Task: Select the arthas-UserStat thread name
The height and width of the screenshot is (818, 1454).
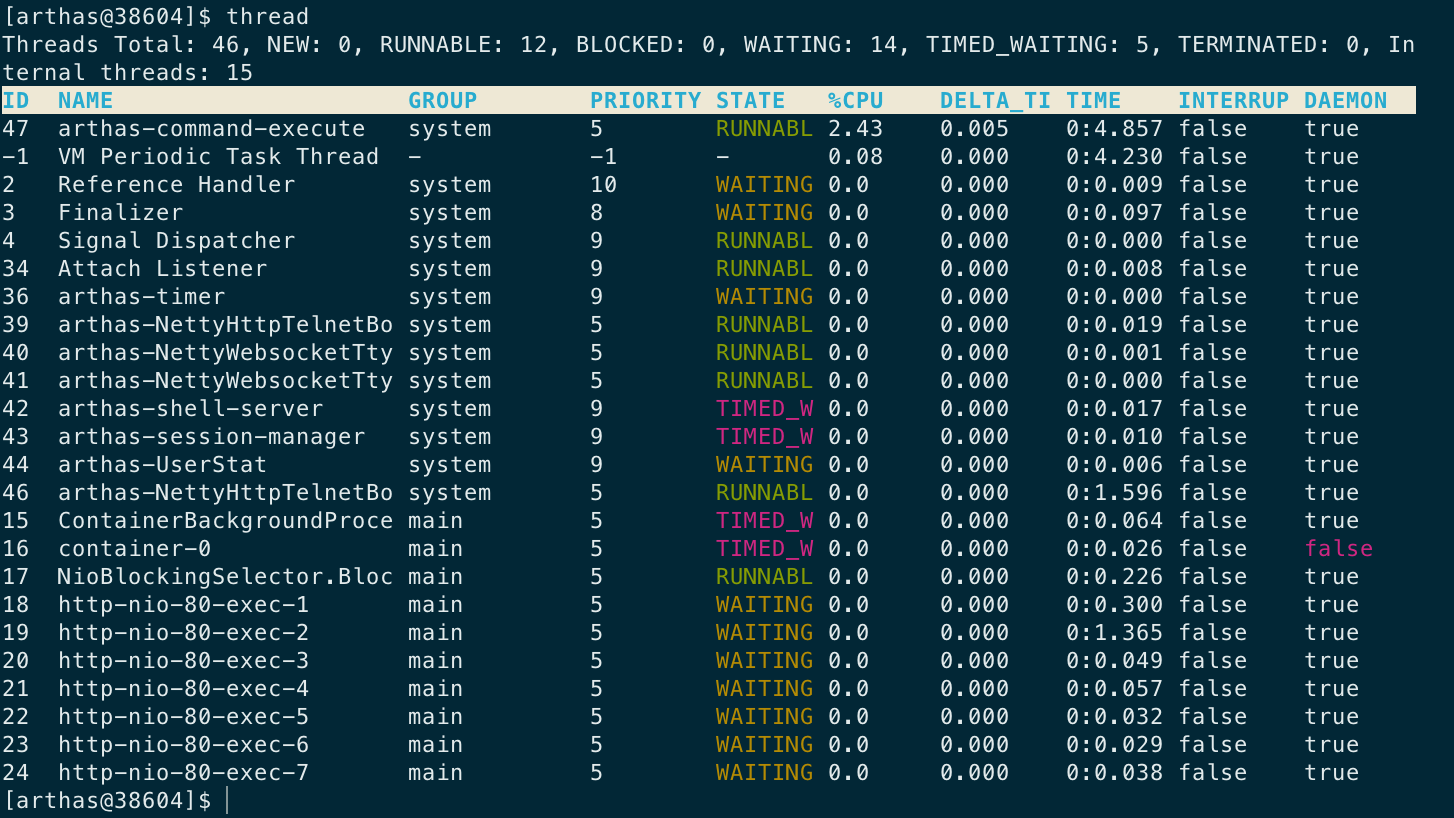Action: (x=163, y=465)
